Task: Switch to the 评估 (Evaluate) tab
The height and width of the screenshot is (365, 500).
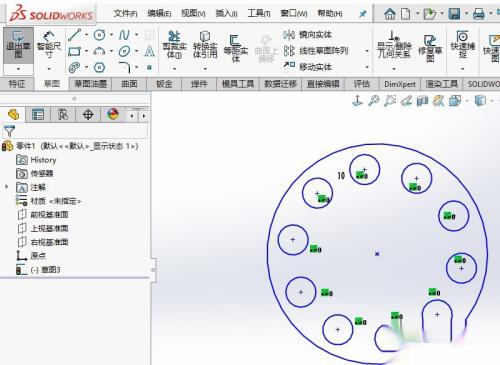Action: click(x=361, y=84)
